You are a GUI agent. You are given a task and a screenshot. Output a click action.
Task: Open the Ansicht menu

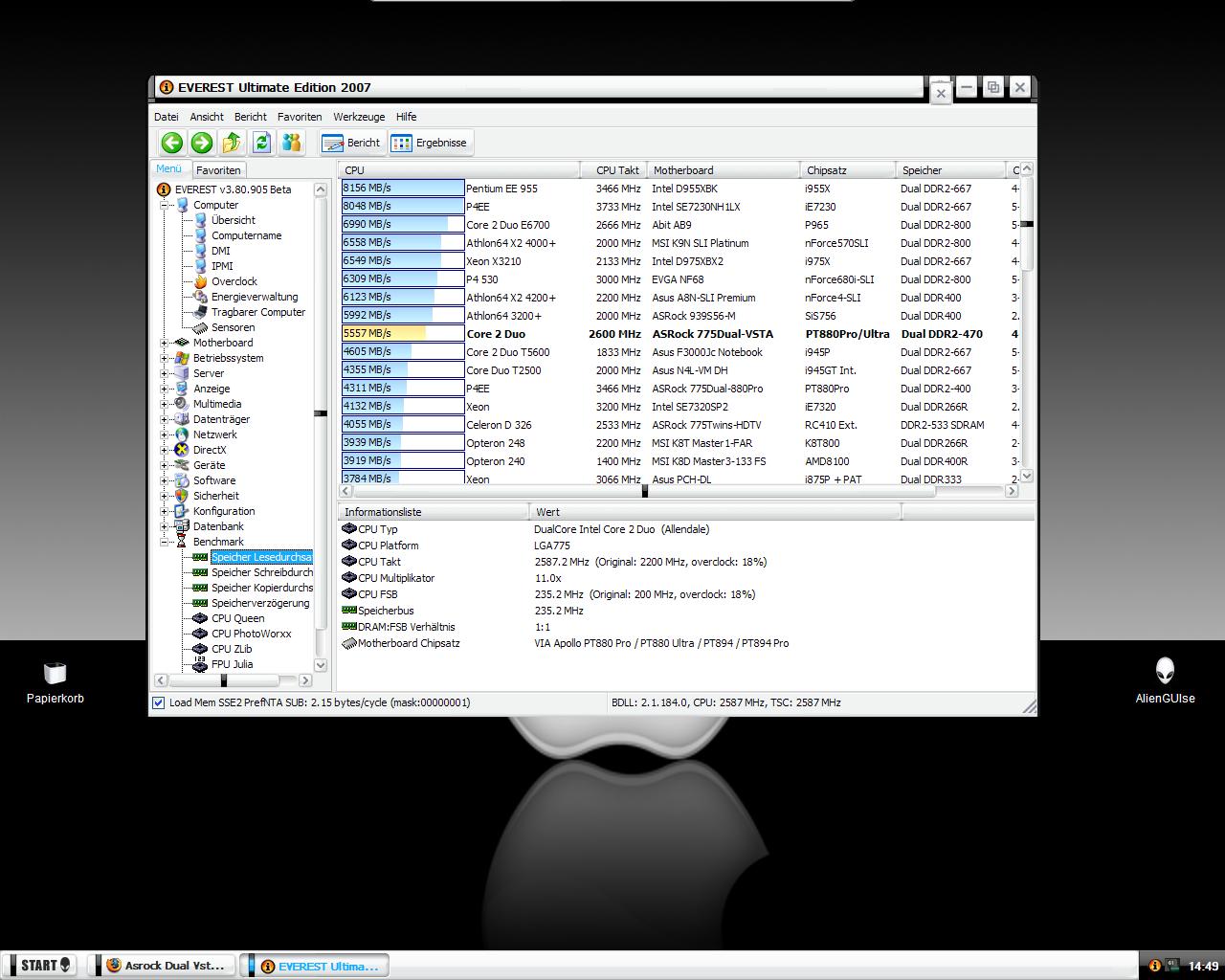pos(207,117)
